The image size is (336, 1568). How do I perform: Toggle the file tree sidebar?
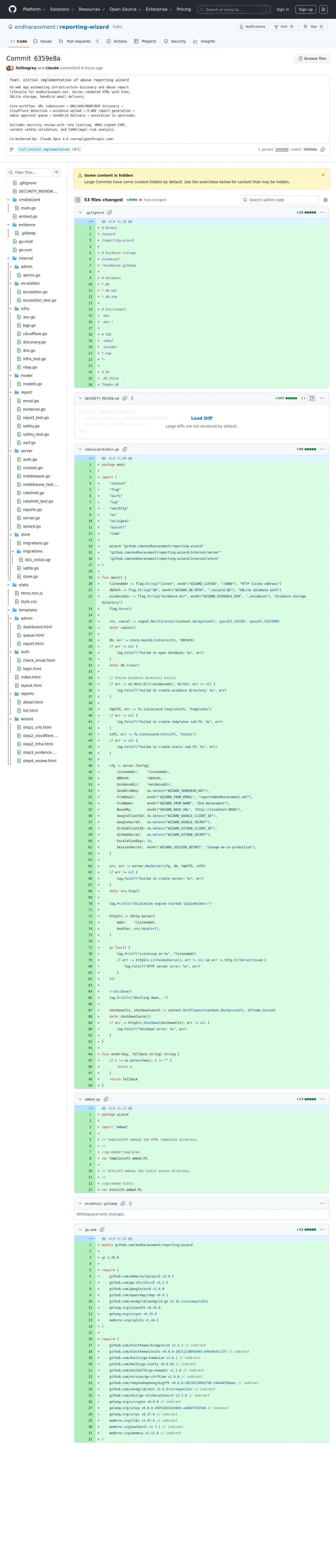(x=78, y=200)
